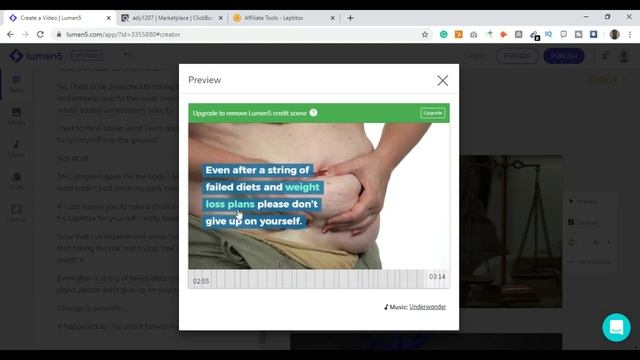
Task: Click the scene Preview option beside thumbnail
Action: [x=584, y=202]
